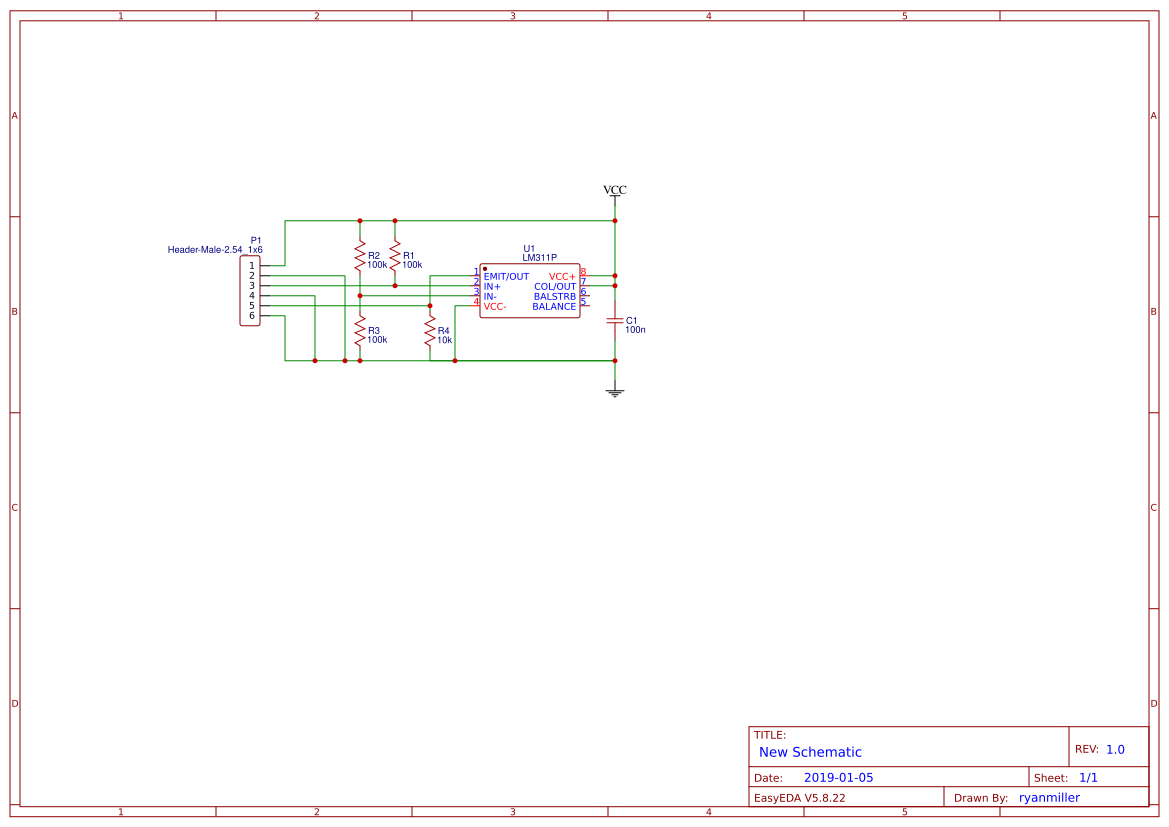The height and width of the screenshot is (827, 1169).
Task: Click the ryanmiller author name
Action: coord(1049,798)
